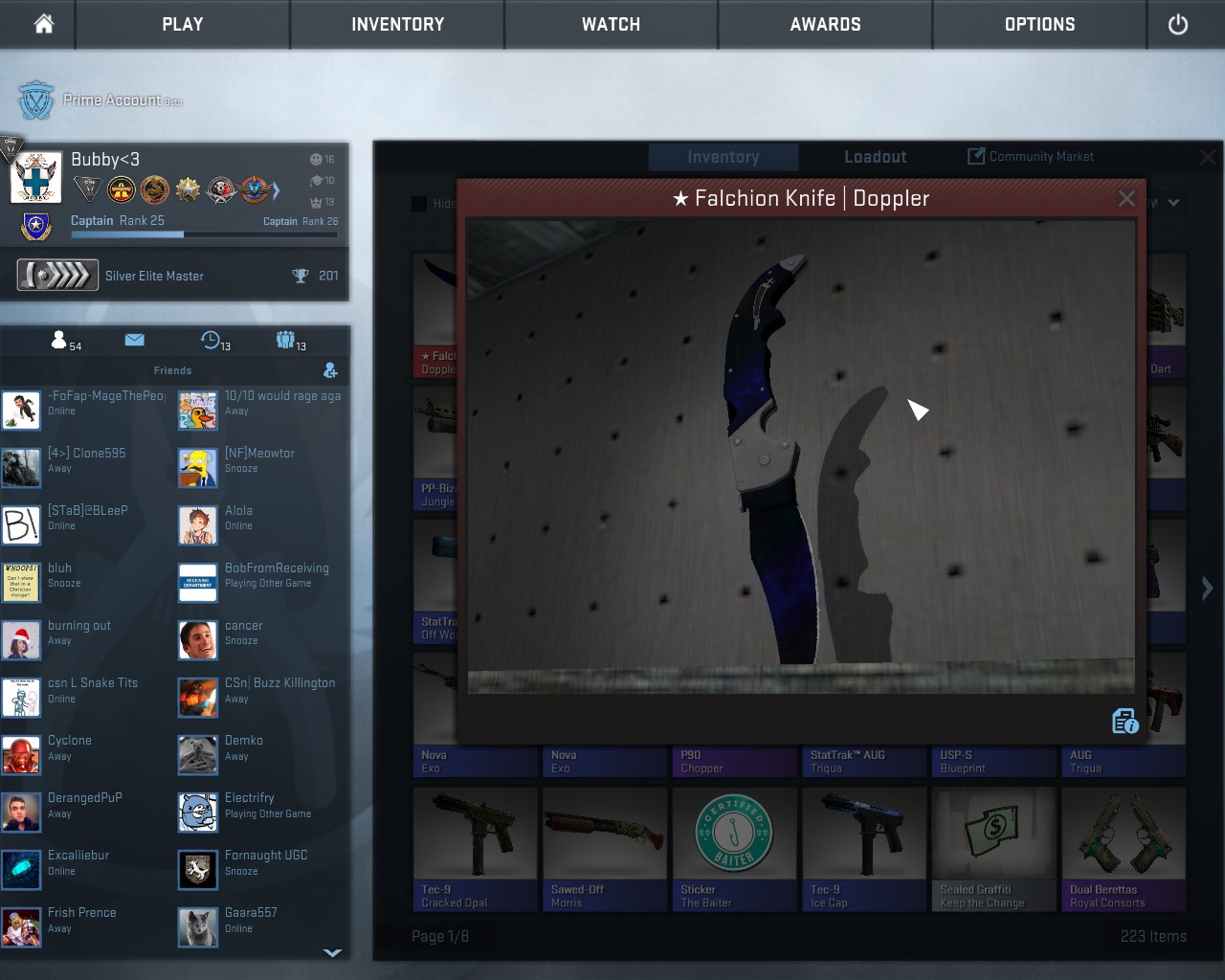The height and width of the screenshot is (980, 1225).
Task: Click Excalliebur's avatar
Action: tap(21, 869)
